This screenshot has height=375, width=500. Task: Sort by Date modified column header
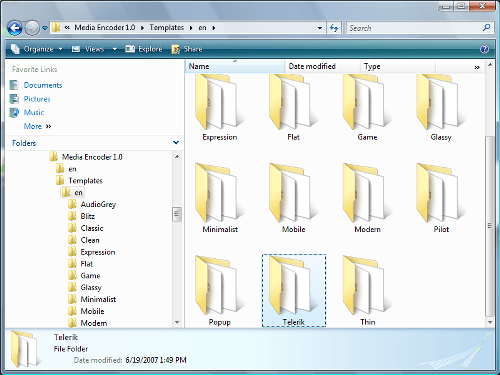[323, 66]
